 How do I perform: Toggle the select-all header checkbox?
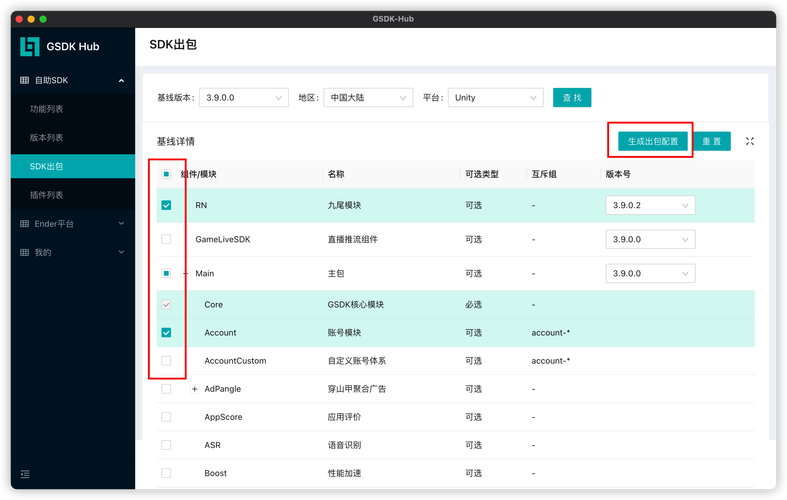click(166, 174)
